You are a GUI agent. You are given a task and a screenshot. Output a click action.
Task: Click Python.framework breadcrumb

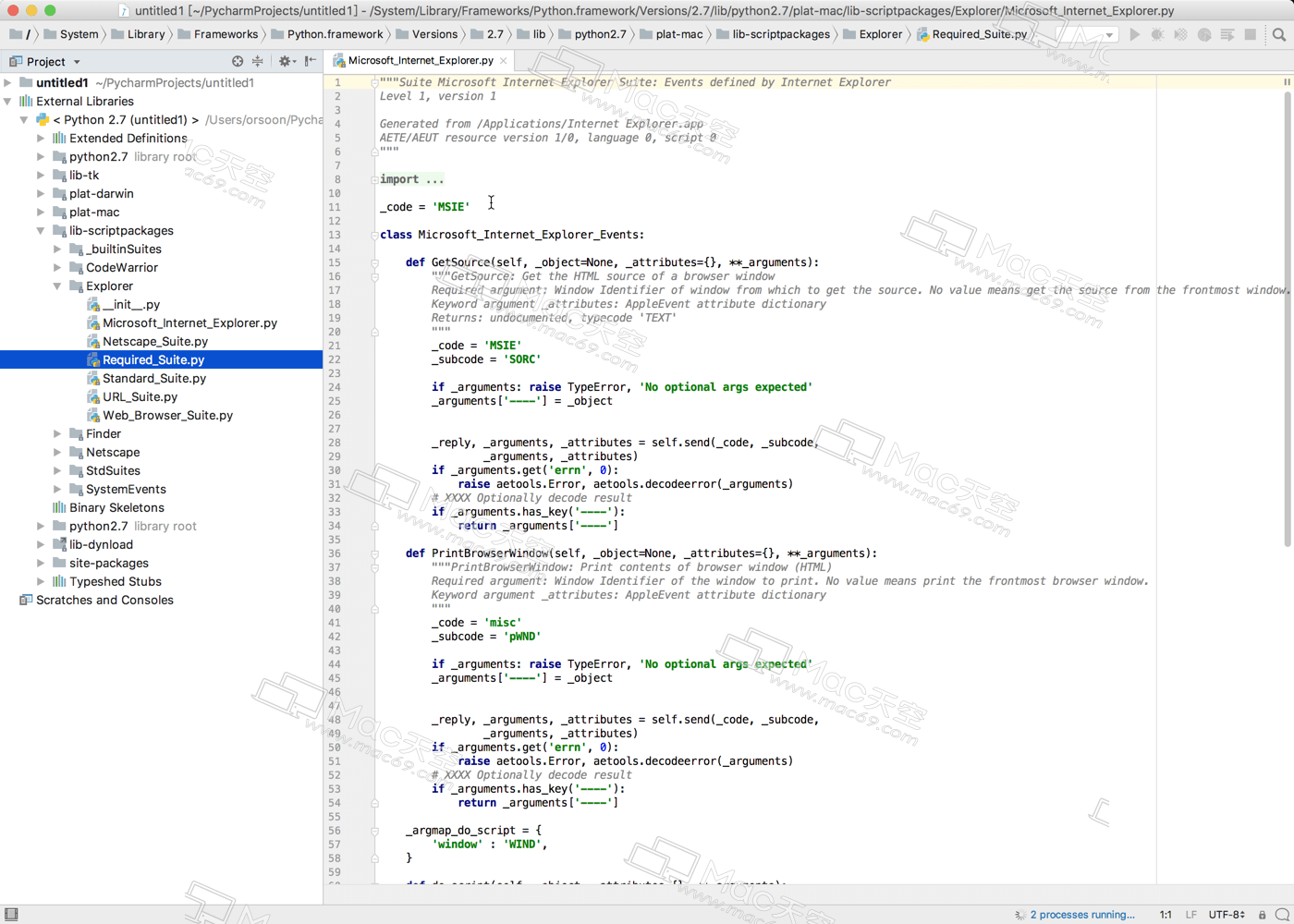[335, 34]
